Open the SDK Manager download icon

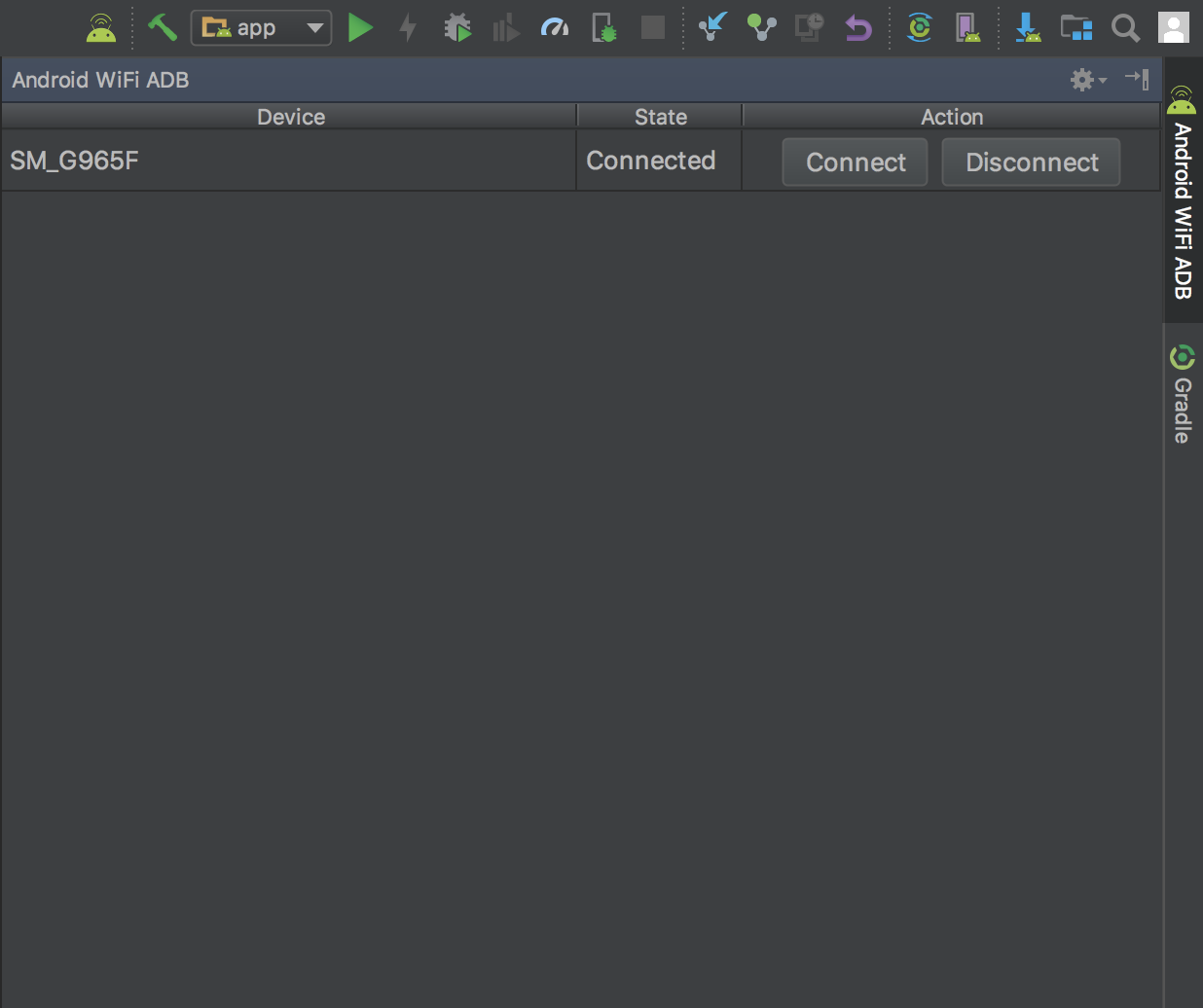pyautogui.click(x=1028, y=27)
